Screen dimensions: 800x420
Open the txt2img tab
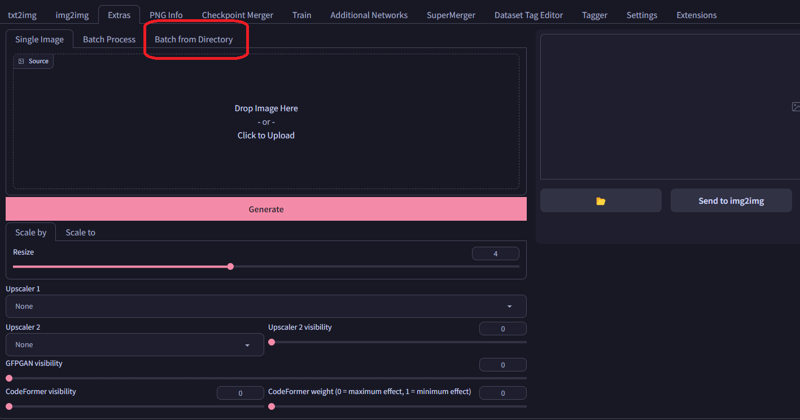point(22,15)
